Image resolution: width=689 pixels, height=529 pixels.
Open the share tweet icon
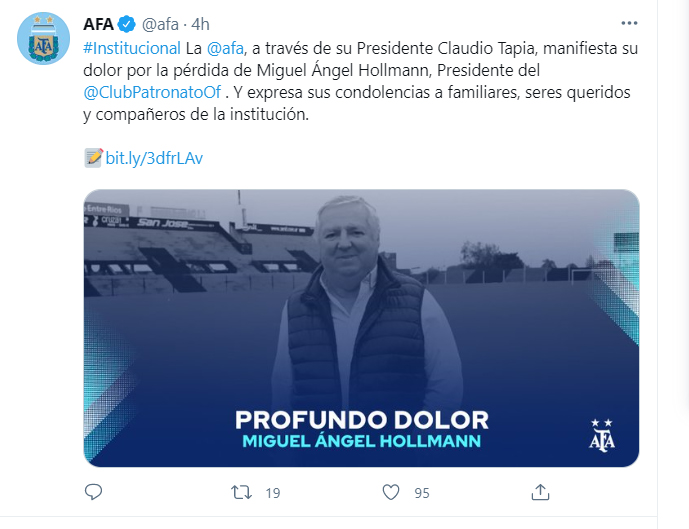tap(540, 492)
